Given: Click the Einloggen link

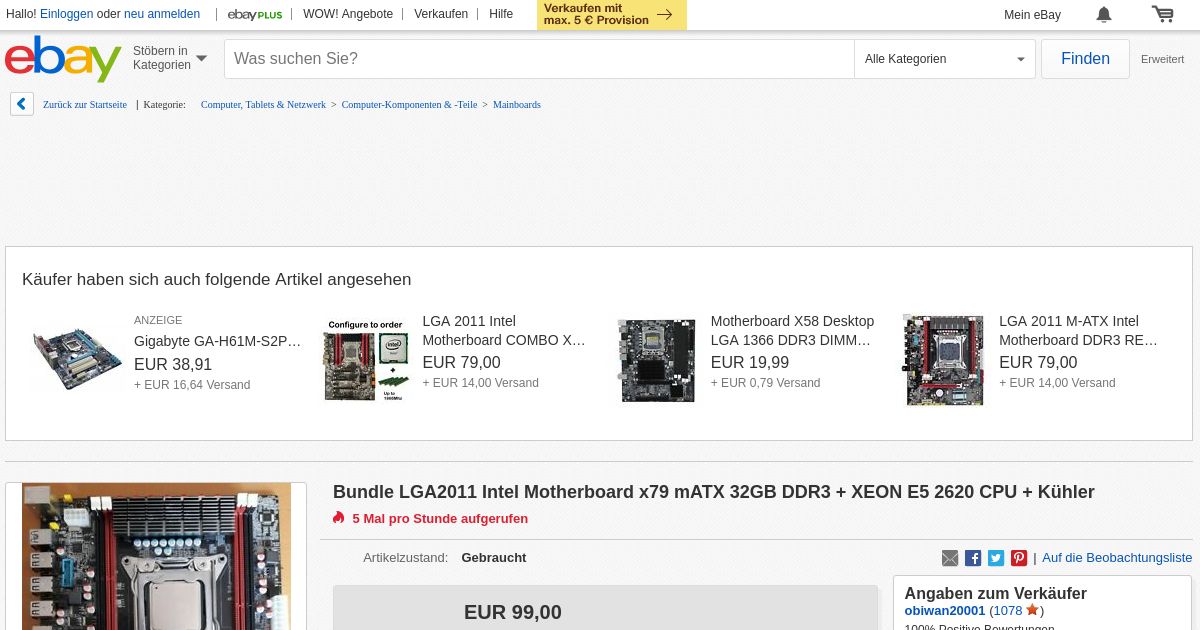Looking at the screenshot, I should pyautogui.click(x=67, y=14).
